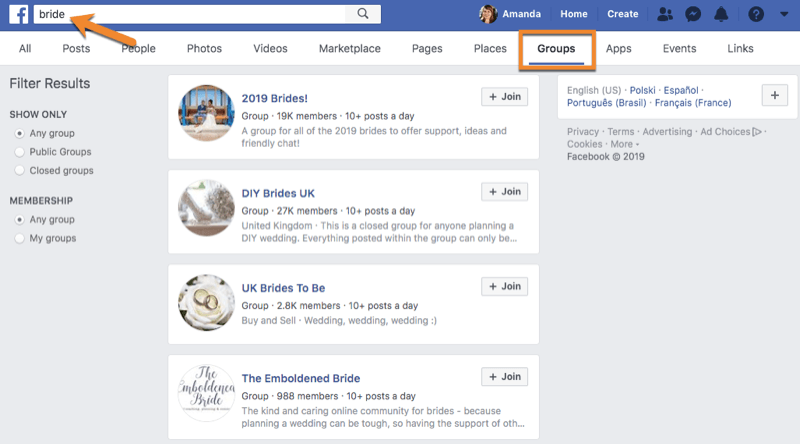Select Public Groups radio button
Viewport: 800px width, 444px height.
(x=19, y=152)
